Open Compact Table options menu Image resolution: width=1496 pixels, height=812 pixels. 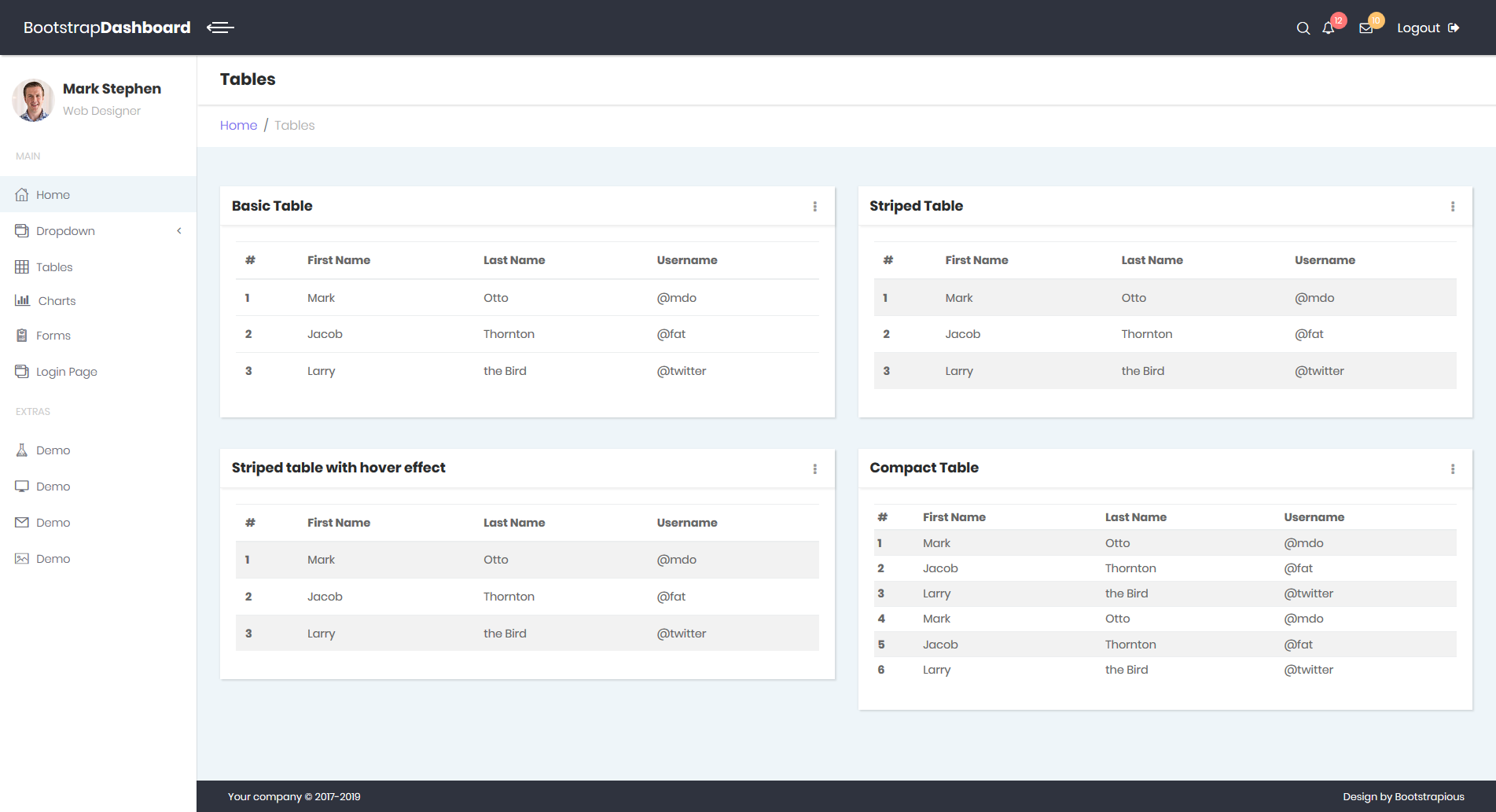(1452, 469)
